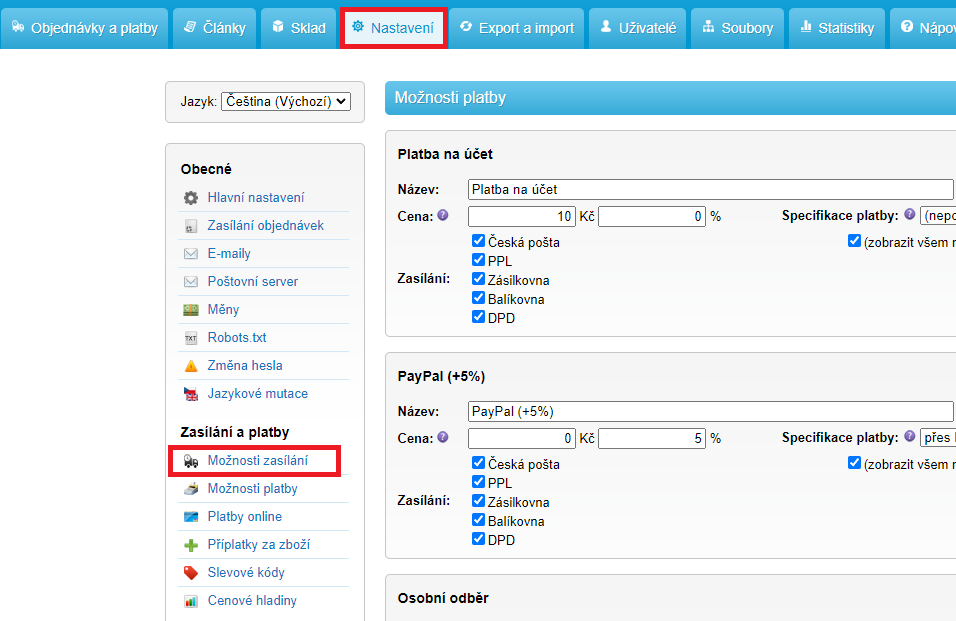The image size is (956, 621).
Task: Go to Možnosti zasílání in sidebar
Action: [x=257, y=461]
